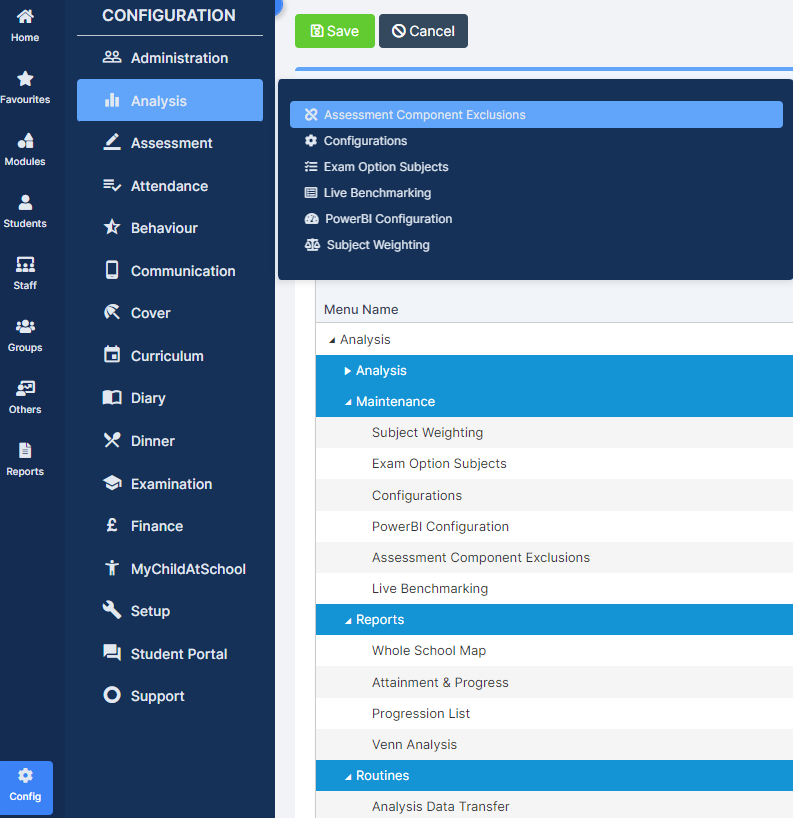Open the Modules shapes icon

tap(25, 140)
